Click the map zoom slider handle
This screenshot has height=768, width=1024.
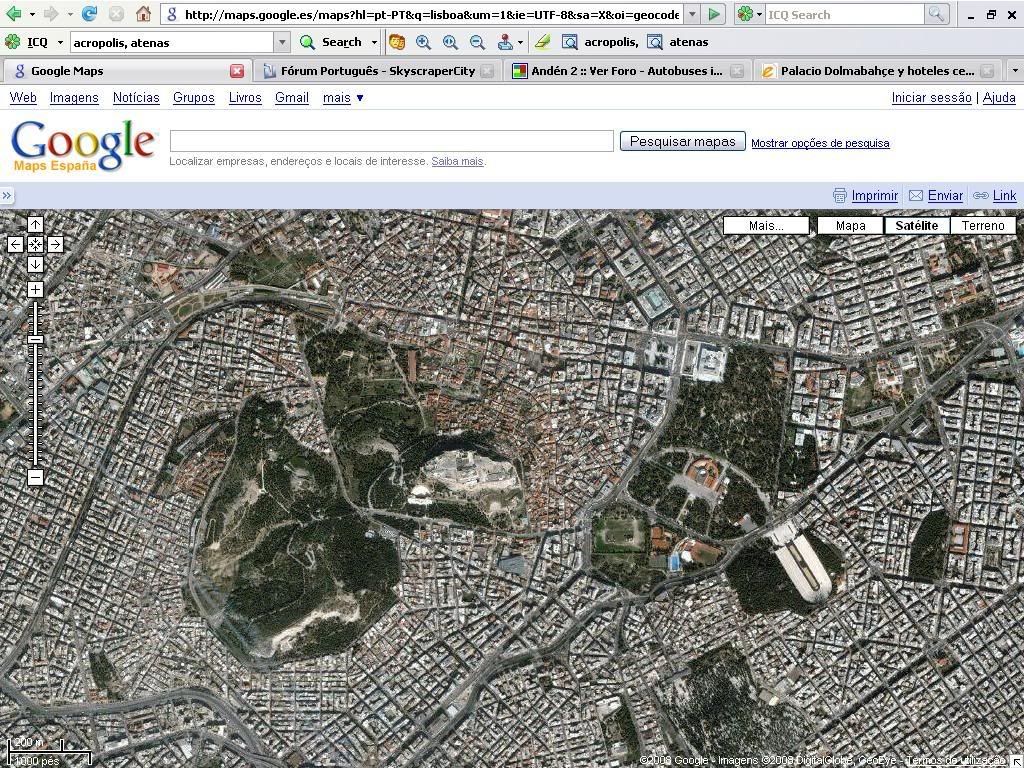pyautogui.click(x=35, y=340)
